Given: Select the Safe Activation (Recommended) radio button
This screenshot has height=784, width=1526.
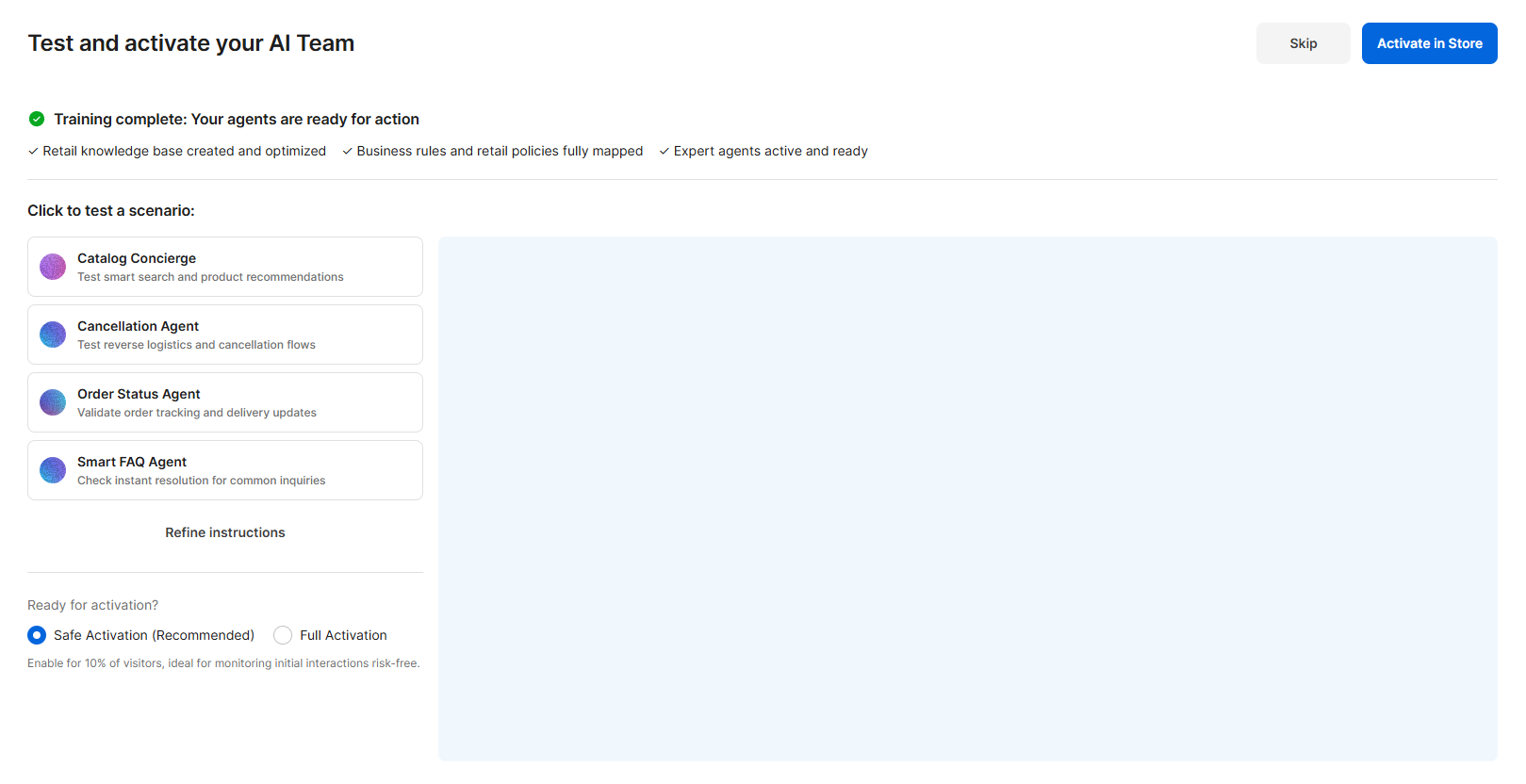Looking at the screenshot, I should pyautogui.click(x=37, y=635).
